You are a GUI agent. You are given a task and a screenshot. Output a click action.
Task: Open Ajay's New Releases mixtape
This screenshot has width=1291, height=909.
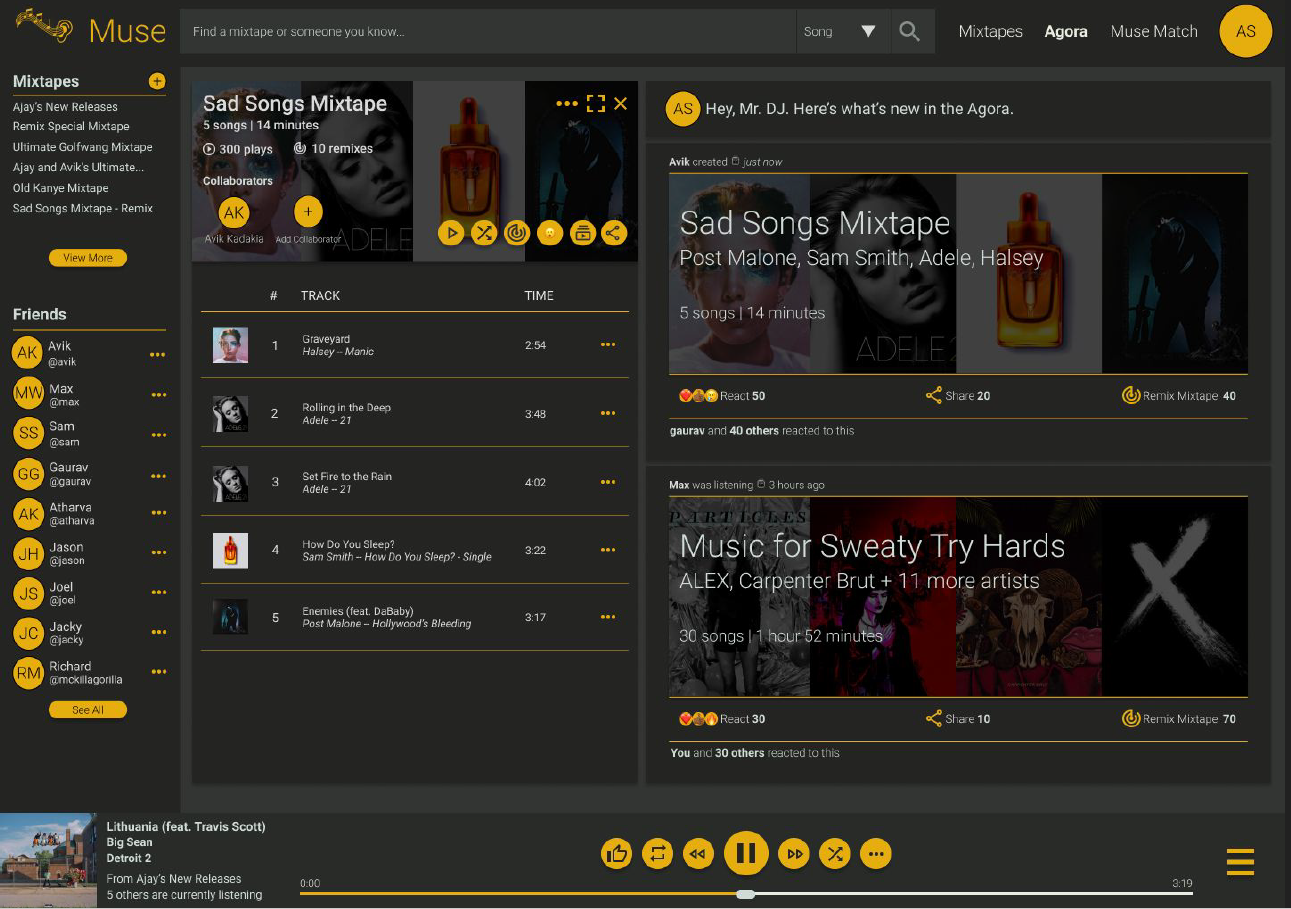coord(65,107)
